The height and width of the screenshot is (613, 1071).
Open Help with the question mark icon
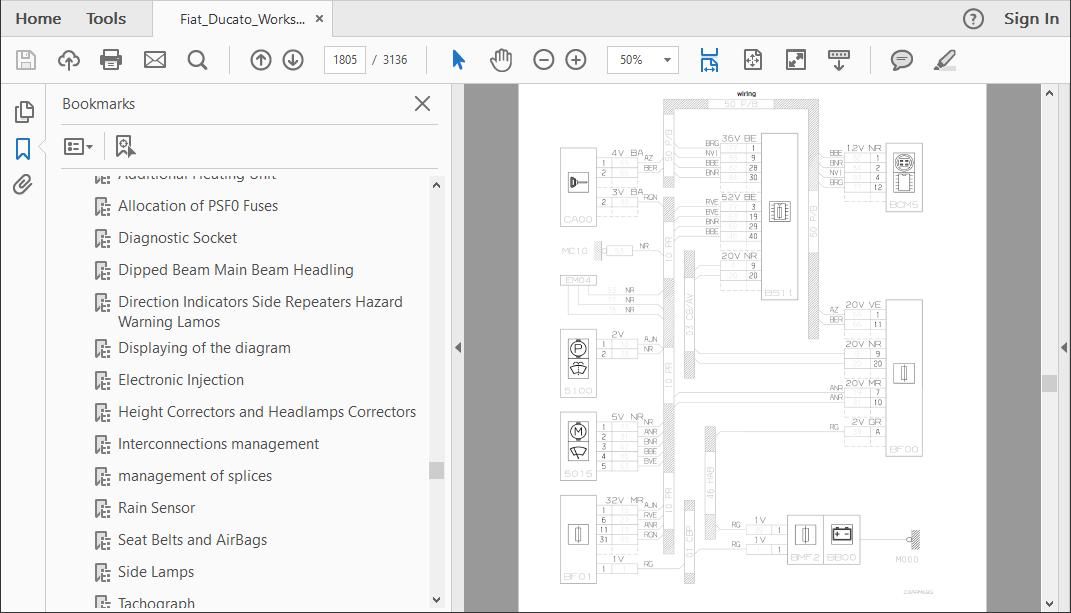pos(973,19)
